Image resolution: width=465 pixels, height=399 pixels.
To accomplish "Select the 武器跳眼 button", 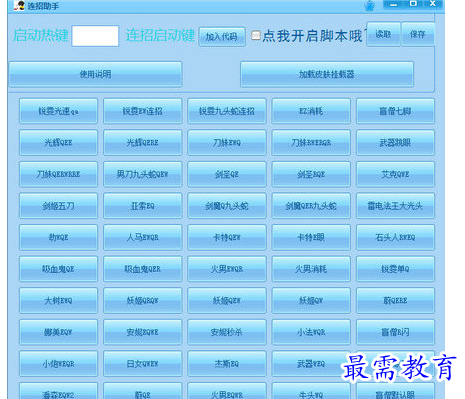I will [395, 143].
